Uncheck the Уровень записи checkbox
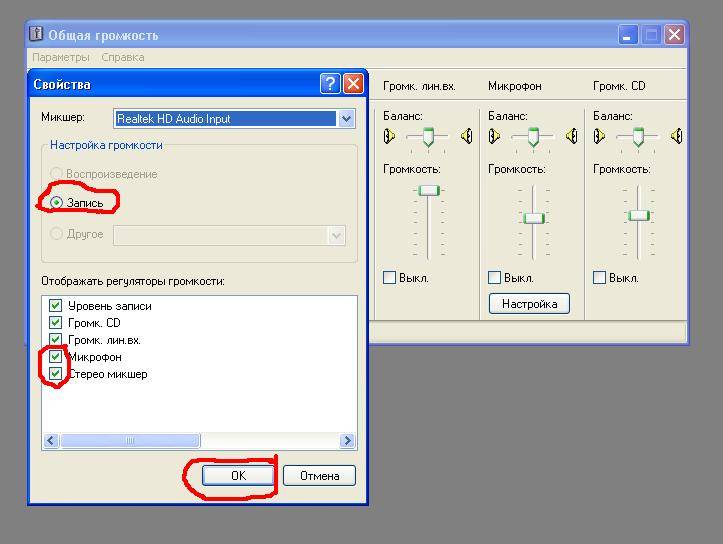This screenshot has width=723, height=544. point(55,305)
